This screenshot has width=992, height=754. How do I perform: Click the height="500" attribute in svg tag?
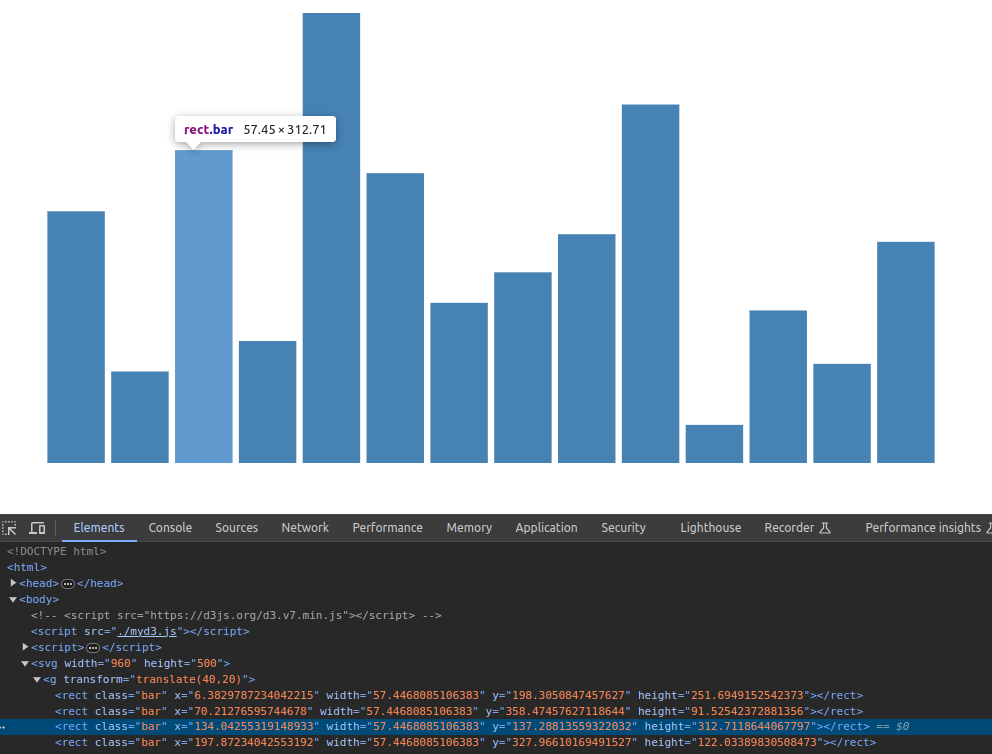183,664
